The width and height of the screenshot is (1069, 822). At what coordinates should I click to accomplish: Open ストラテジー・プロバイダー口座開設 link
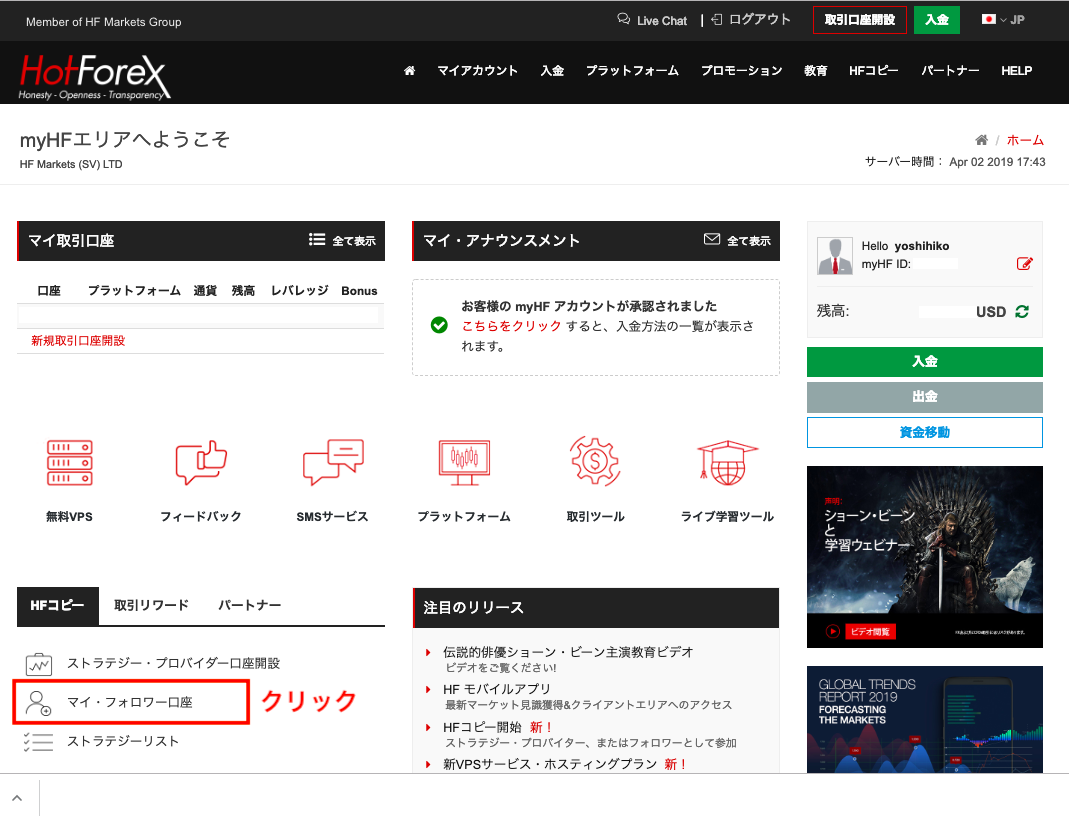tap(173, 663)
